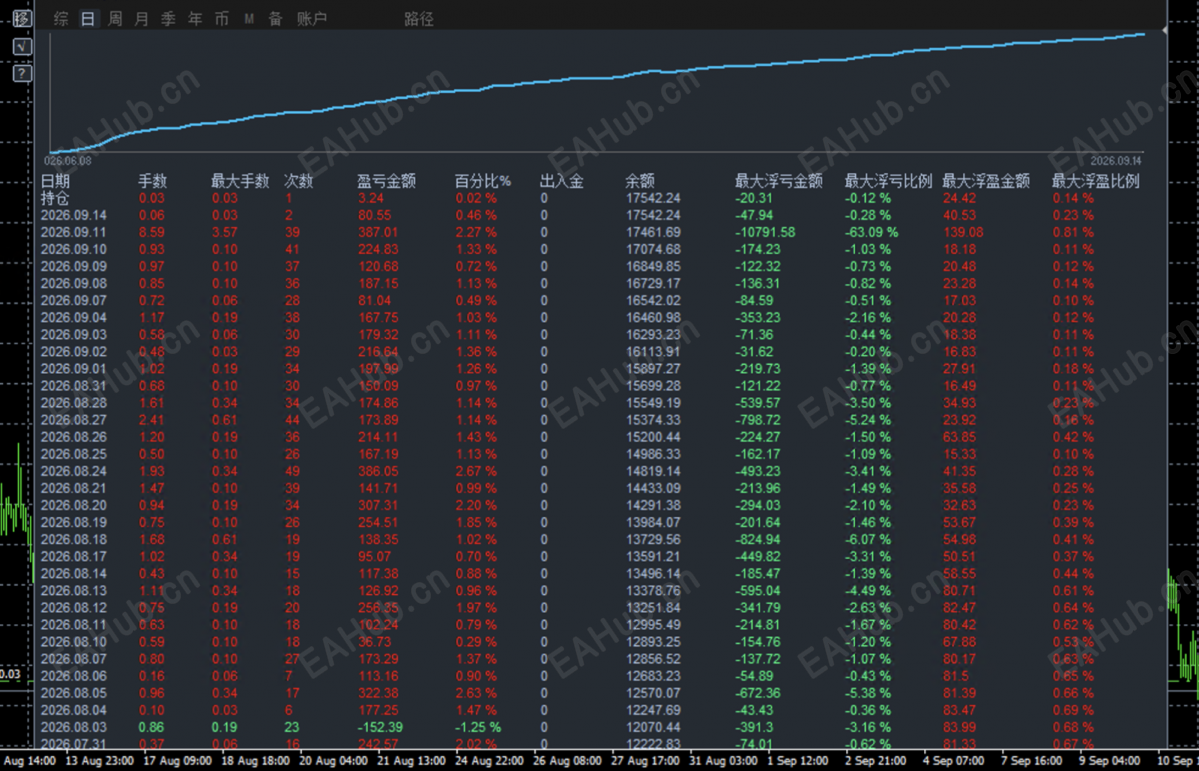The height and width of the screenshot is (771, 1199).
Task: Click the 386.05 profit amount
Action: tap(378, 471)
